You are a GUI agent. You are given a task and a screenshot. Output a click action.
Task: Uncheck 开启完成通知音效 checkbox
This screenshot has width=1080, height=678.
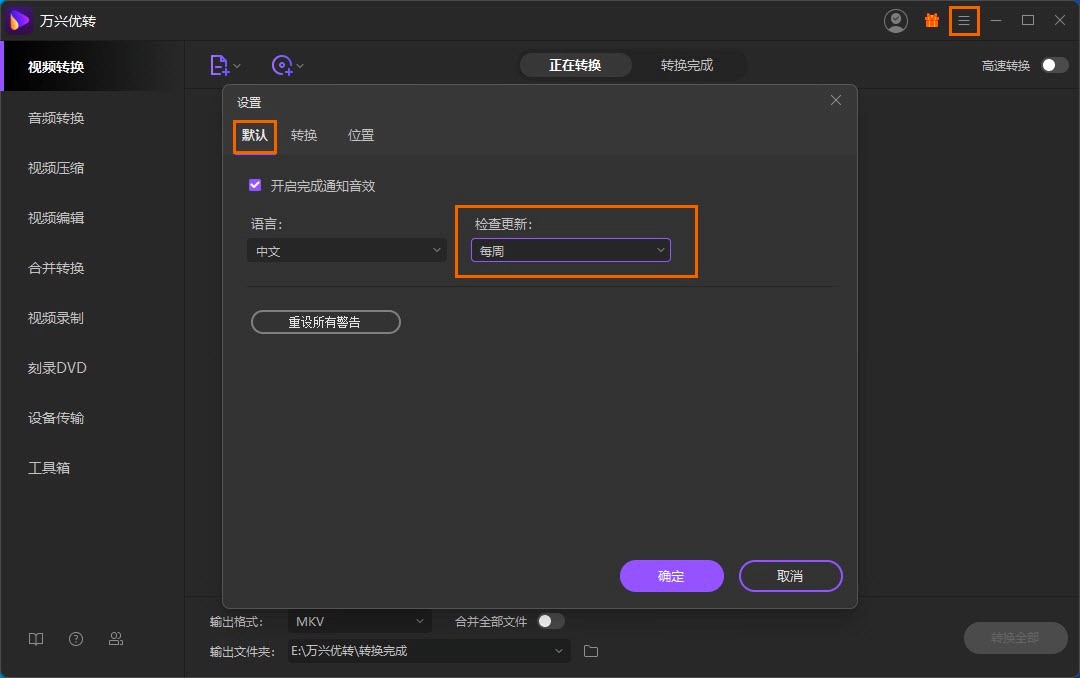point(255,185)
